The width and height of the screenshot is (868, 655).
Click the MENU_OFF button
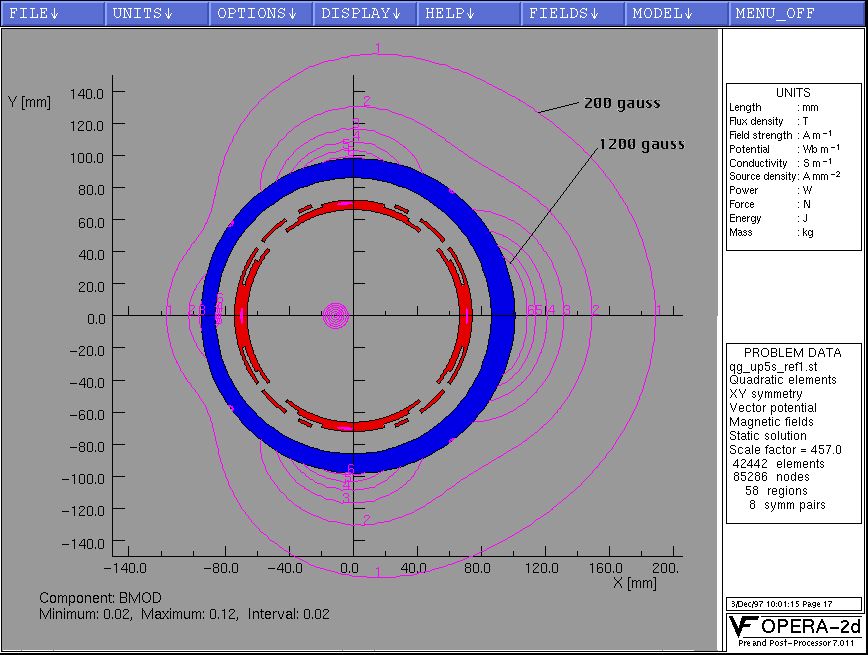798,13
